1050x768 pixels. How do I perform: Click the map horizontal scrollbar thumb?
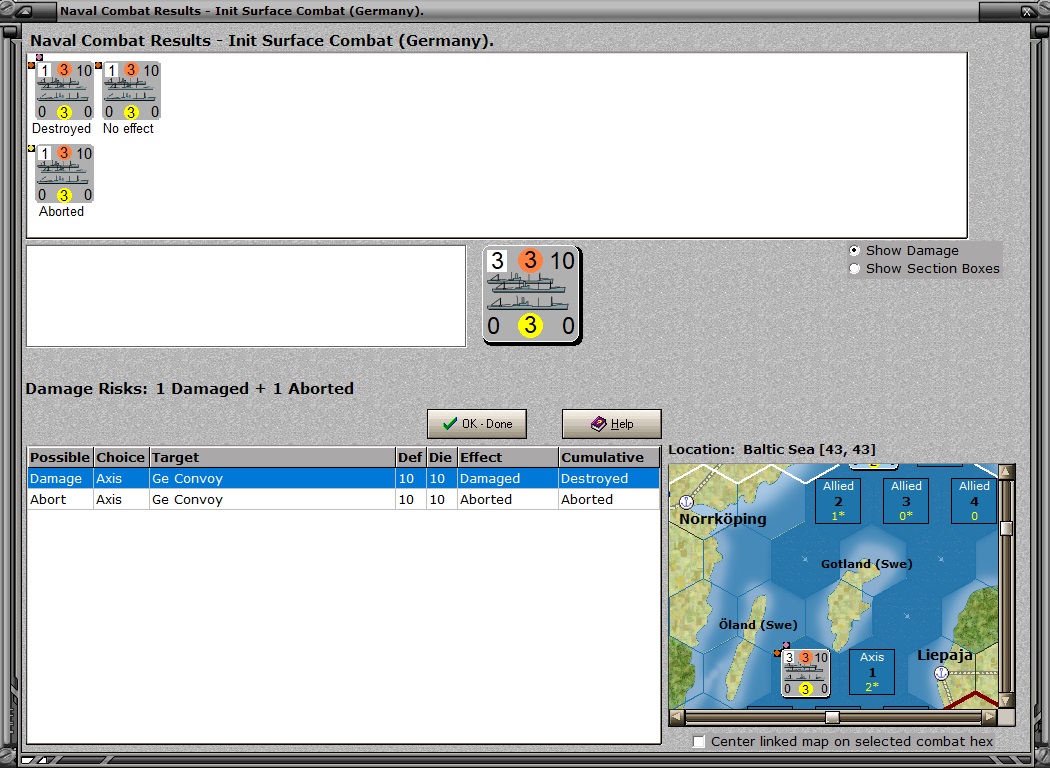point(832,717)
